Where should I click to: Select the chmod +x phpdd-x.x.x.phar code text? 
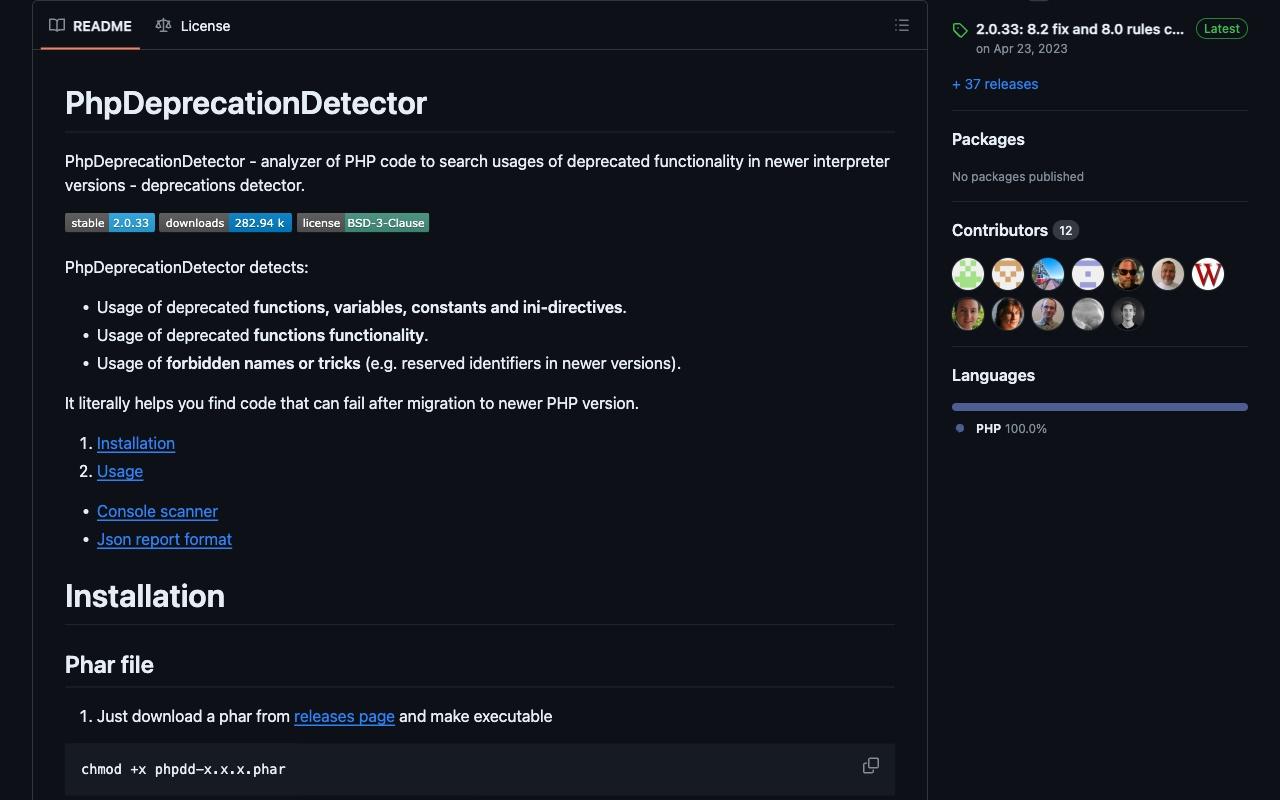click(x=183, y=769)
